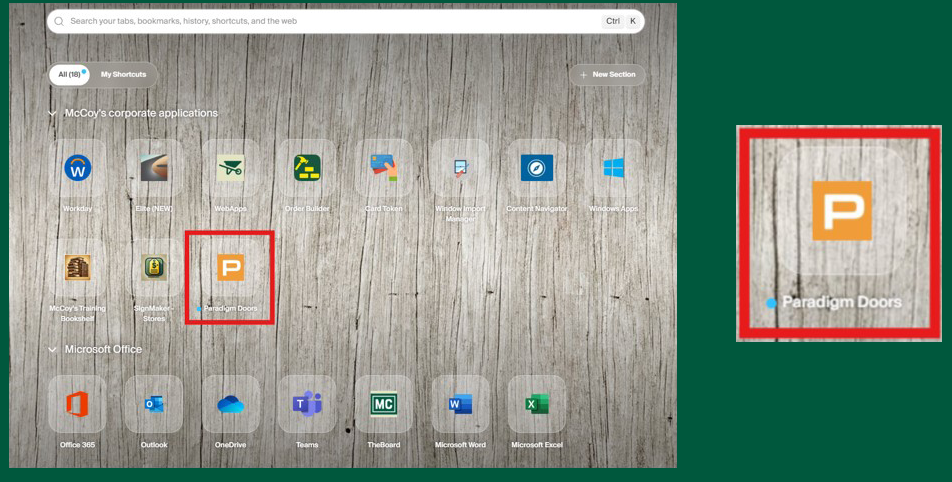The image size is (952, 482).
Task: Collapse the Microsoft Office section
Action: pyautogui.click(x=53, y=350)
